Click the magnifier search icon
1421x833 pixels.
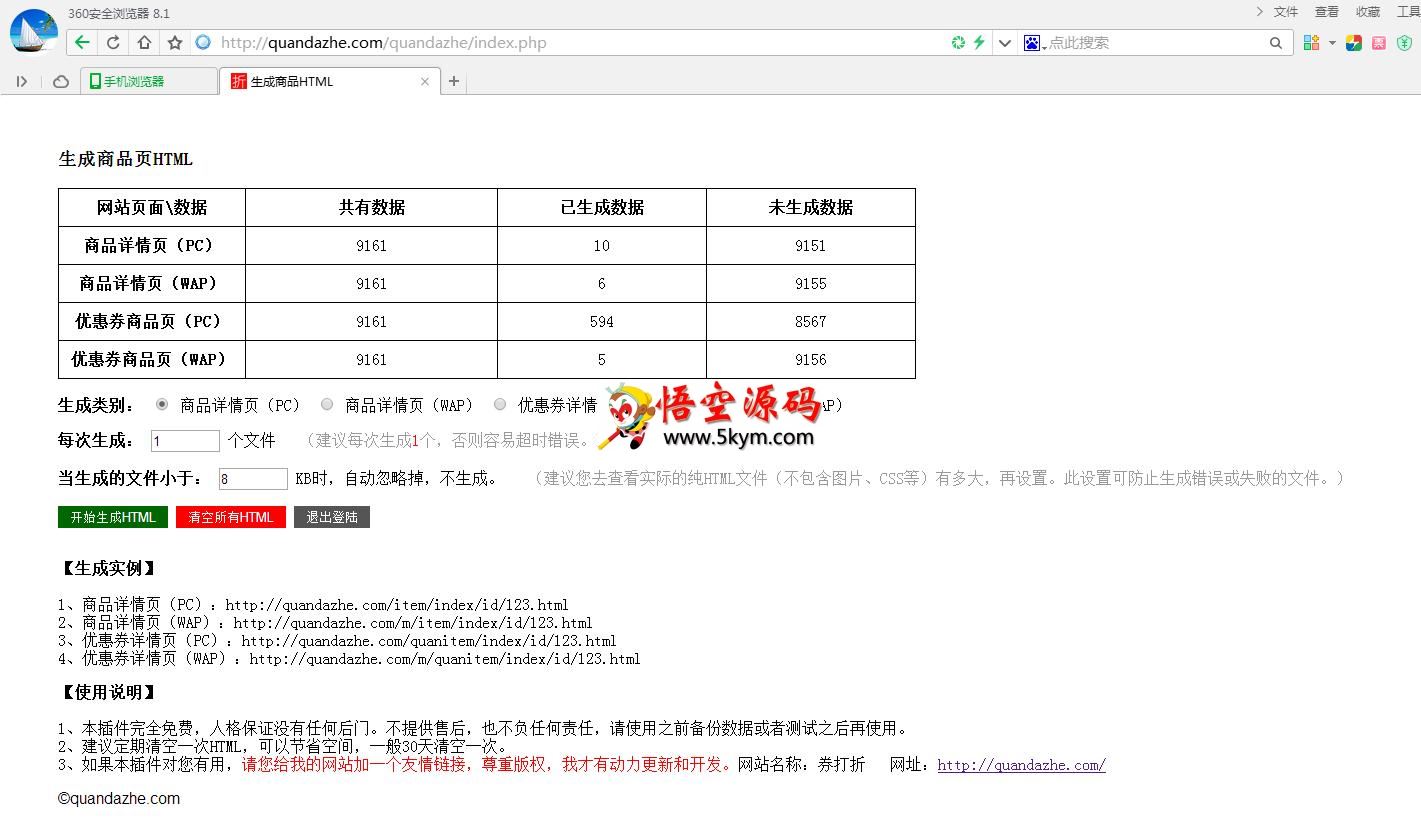[x=1276, y=43]
